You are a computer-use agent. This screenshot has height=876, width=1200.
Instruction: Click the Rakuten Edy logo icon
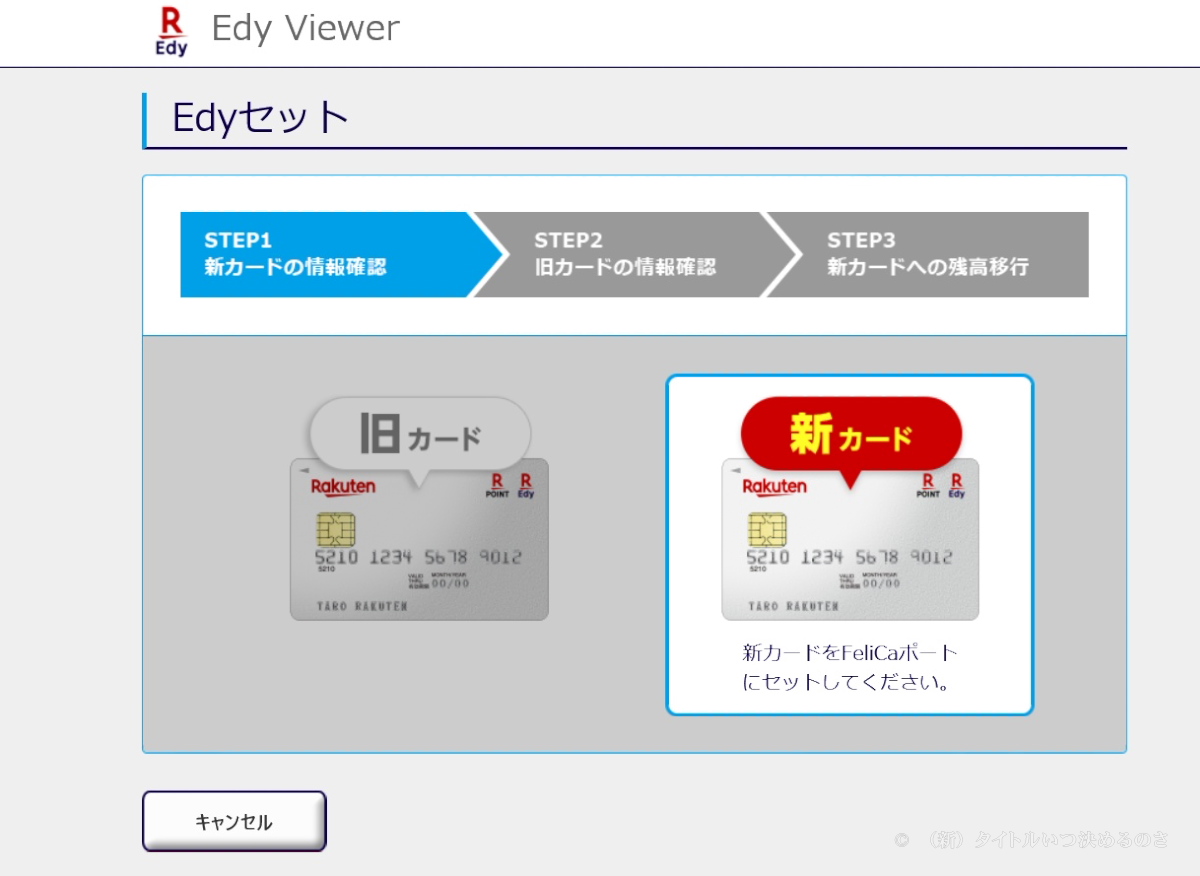click(x=171, y=31)
